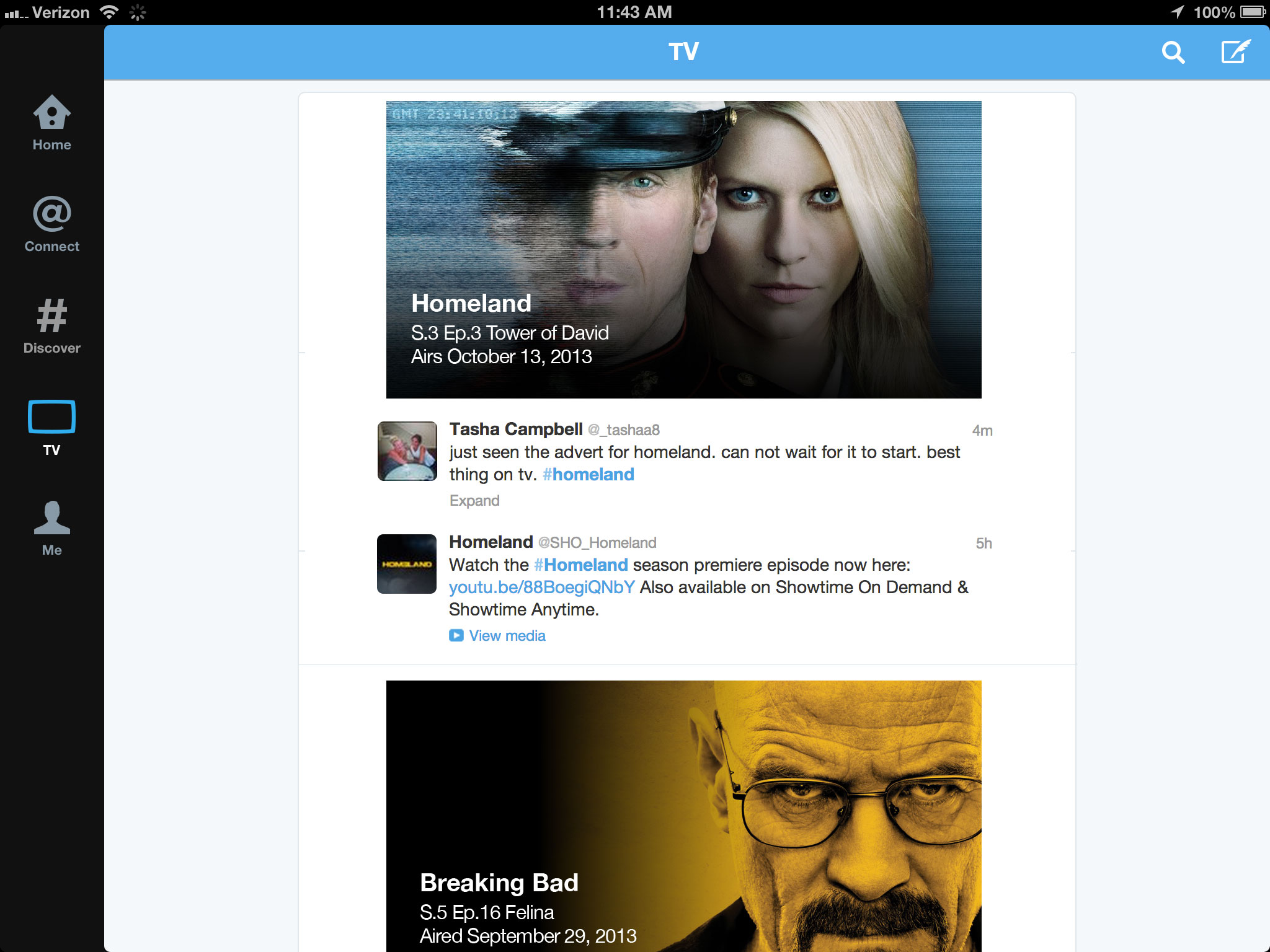Click Tasha Campbell's display name
The height and width of the screenshot is (952, 1270).
[x=515, y=430]
